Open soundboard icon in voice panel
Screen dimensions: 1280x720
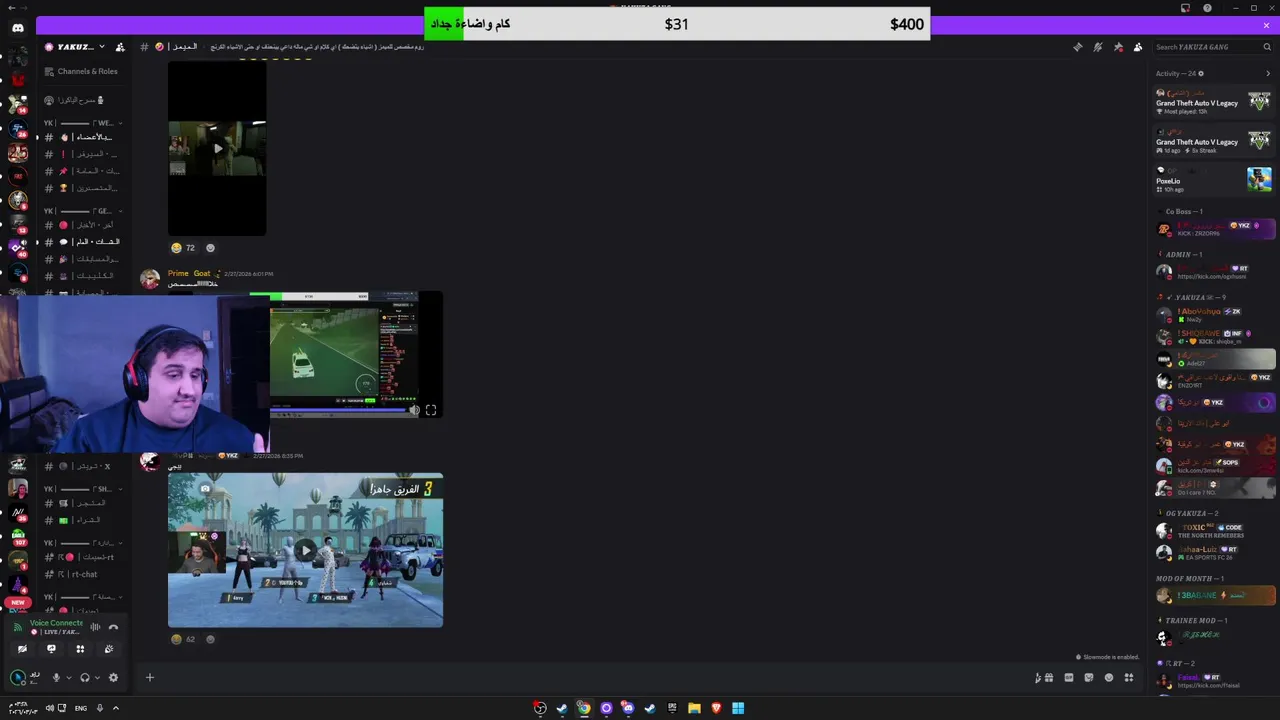click(109, 649)
